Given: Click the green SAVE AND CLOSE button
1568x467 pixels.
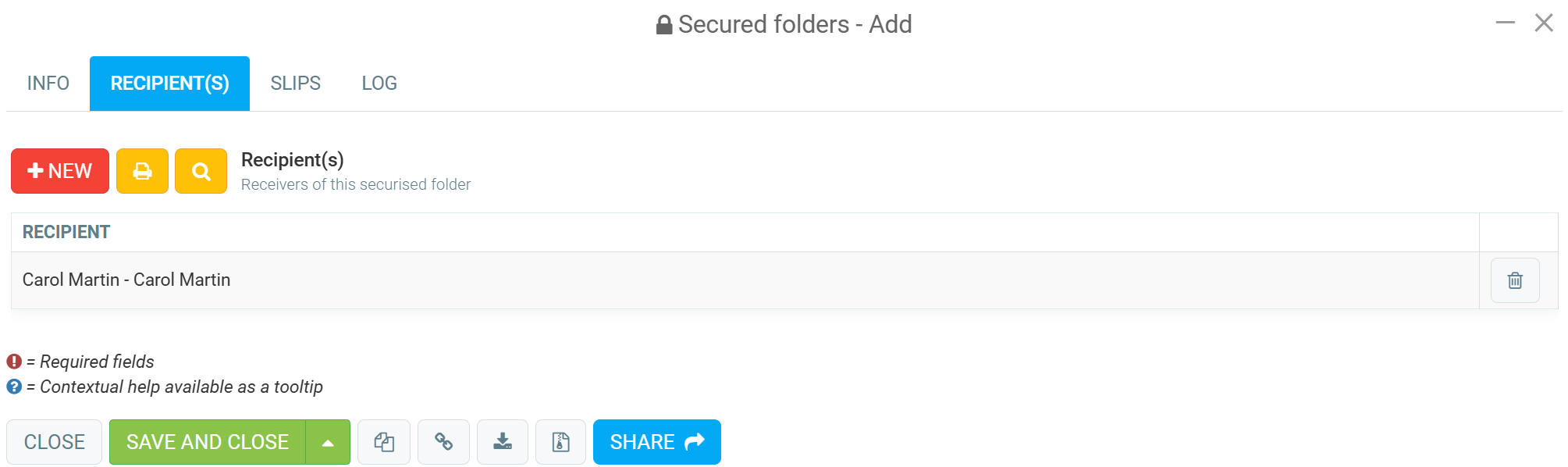Looking at the screenshot, I should point(208,442).
